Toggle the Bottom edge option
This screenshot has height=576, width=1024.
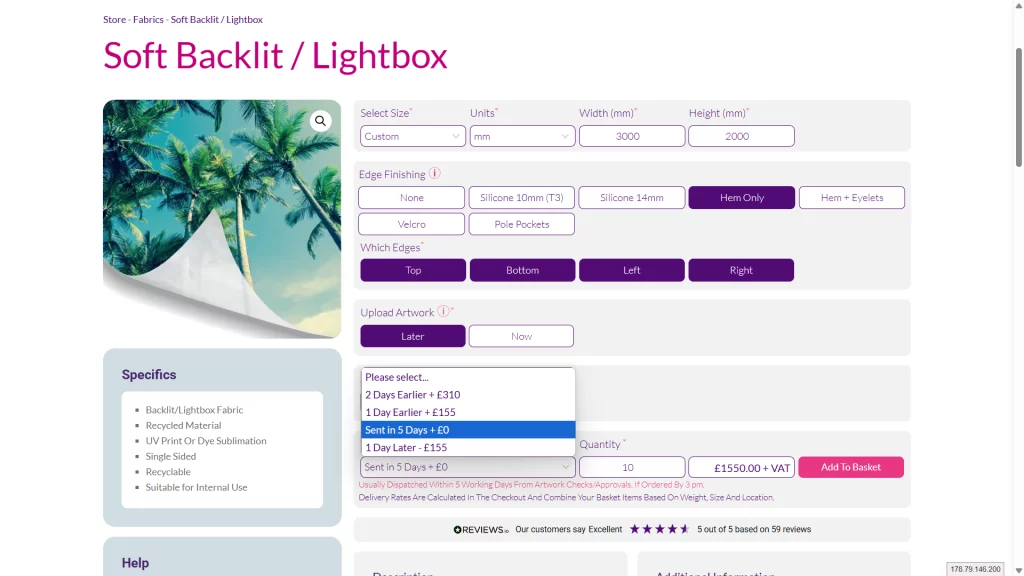522,270
